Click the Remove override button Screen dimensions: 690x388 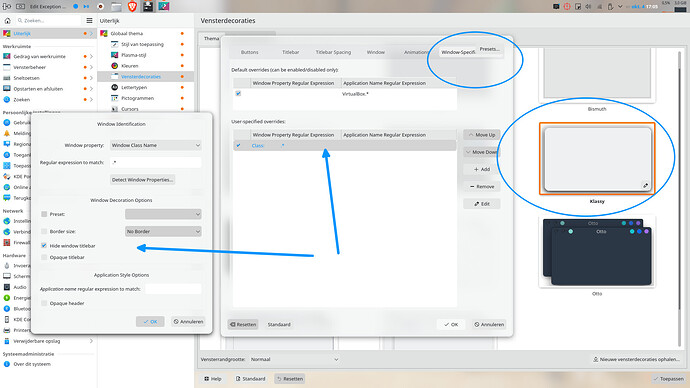(482, 187)
